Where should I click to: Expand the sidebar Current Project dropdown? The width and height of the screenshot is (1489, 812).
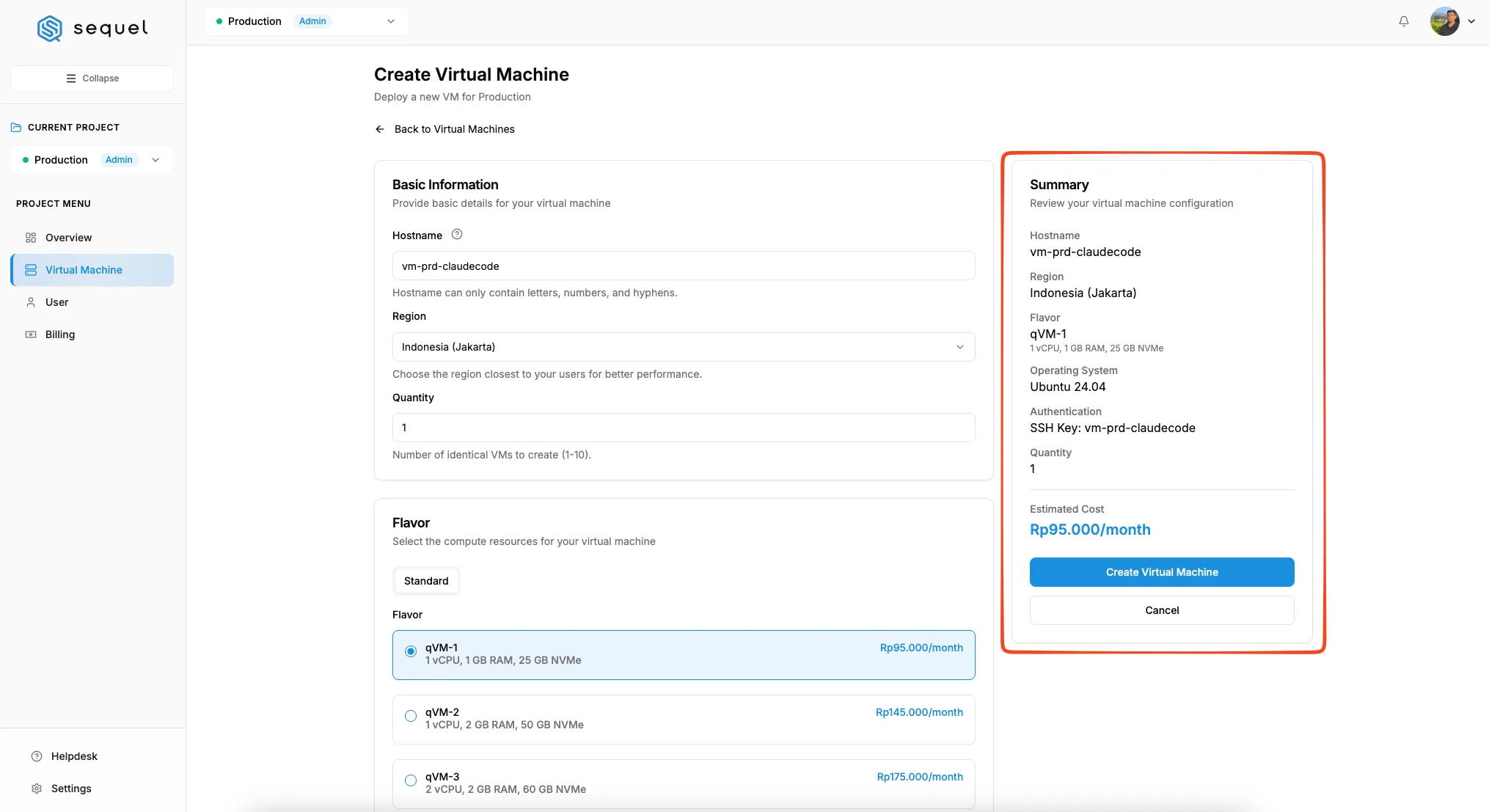coord(92,160)
